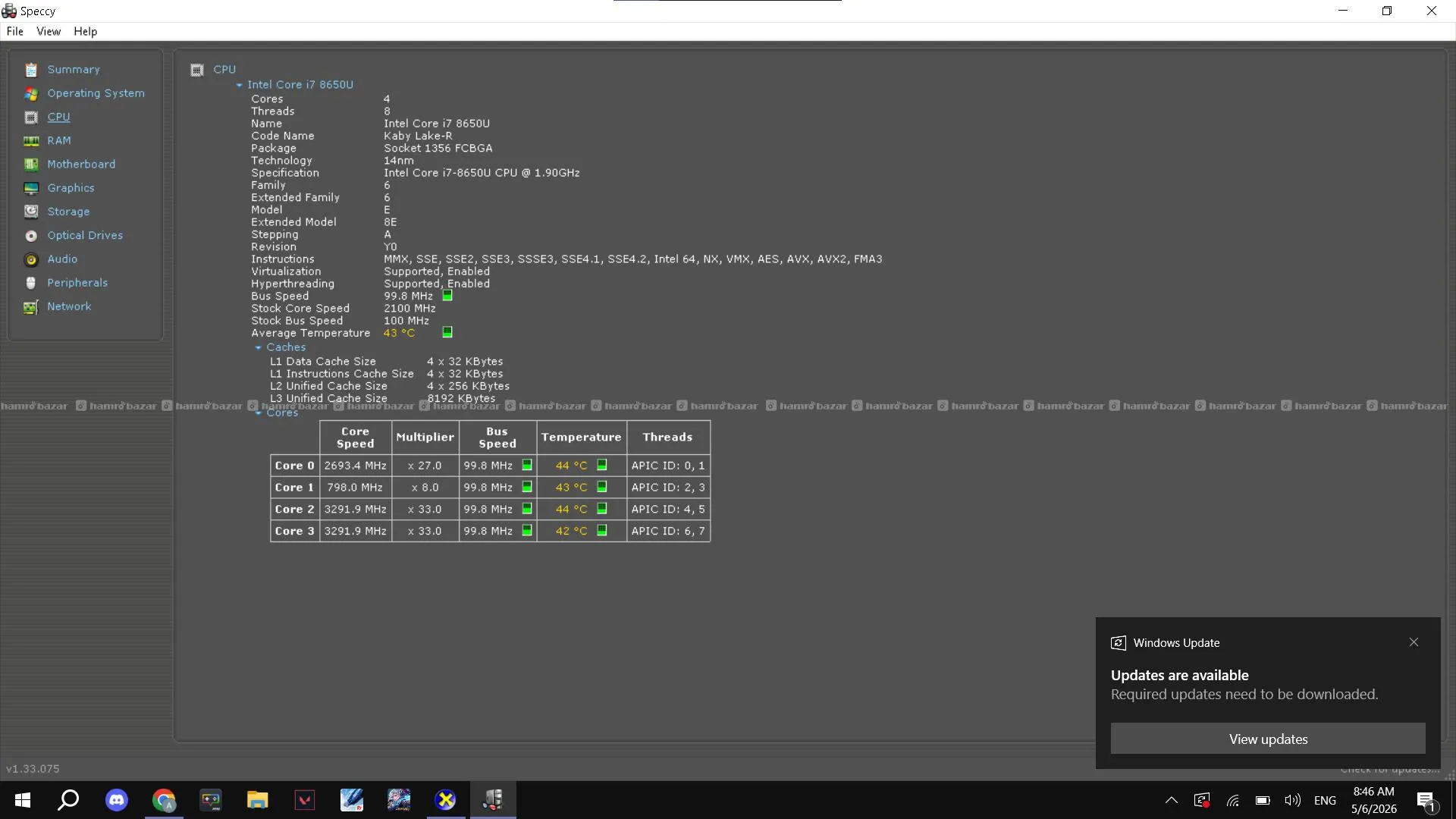
Task: Select the Motherboard icon
Action: click(31, 165)
